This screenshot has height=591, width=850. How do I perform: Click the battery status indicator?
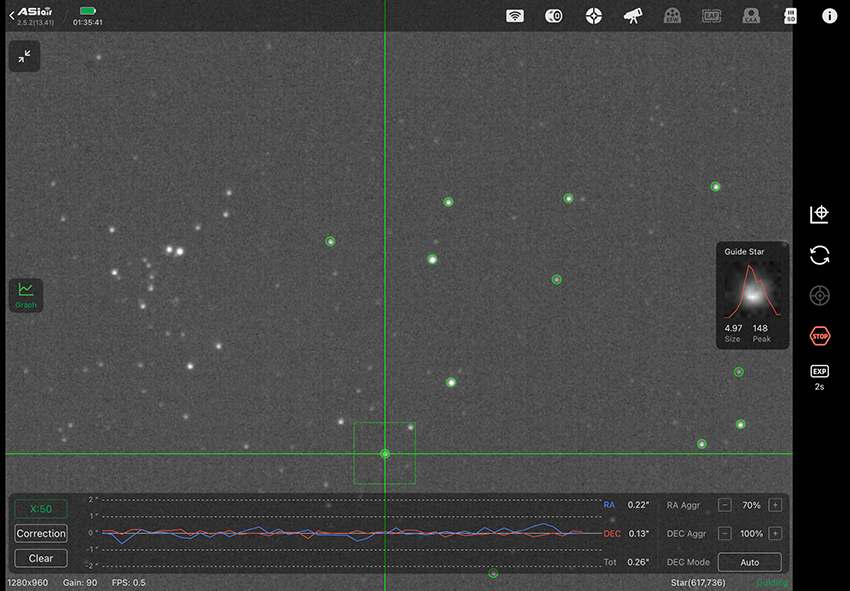[87, 11]
